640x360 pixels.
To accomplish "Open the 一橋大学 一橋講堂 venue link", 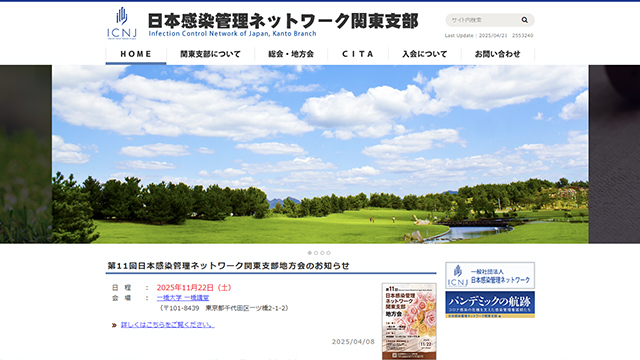I will coord(183,298).
